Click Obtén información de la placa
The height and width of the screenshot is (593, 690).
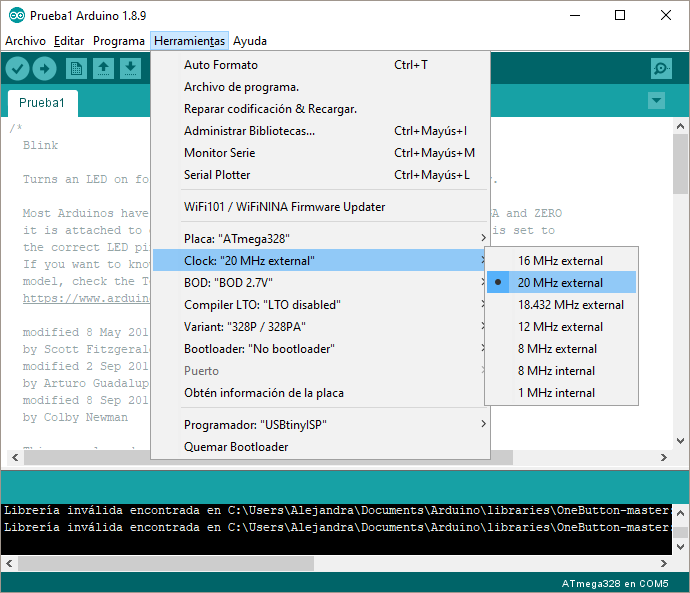(x=320, y=392)
